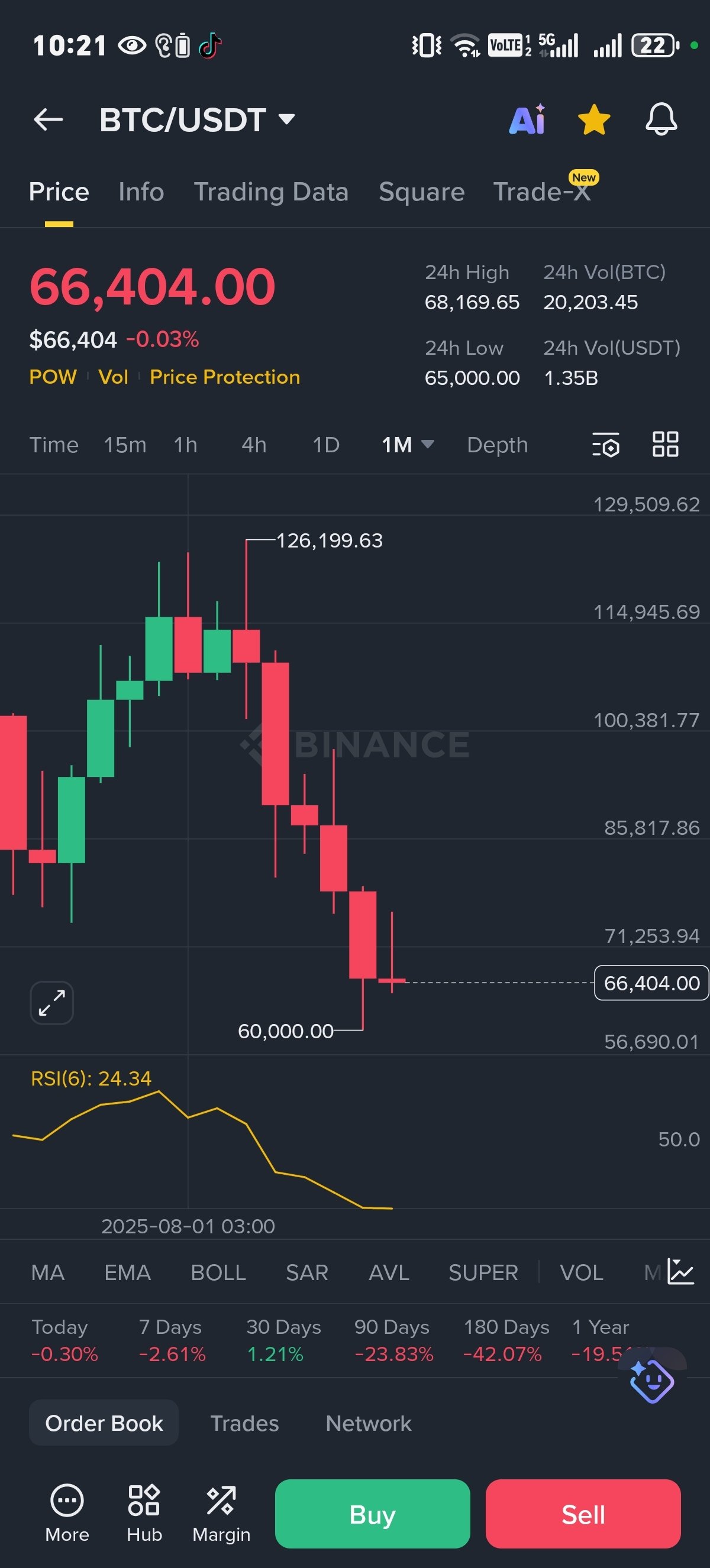The height and width of the screenshot is (1568, 710).
Task: Toggle the favorite star icon
Action: (x=593, y=119)
